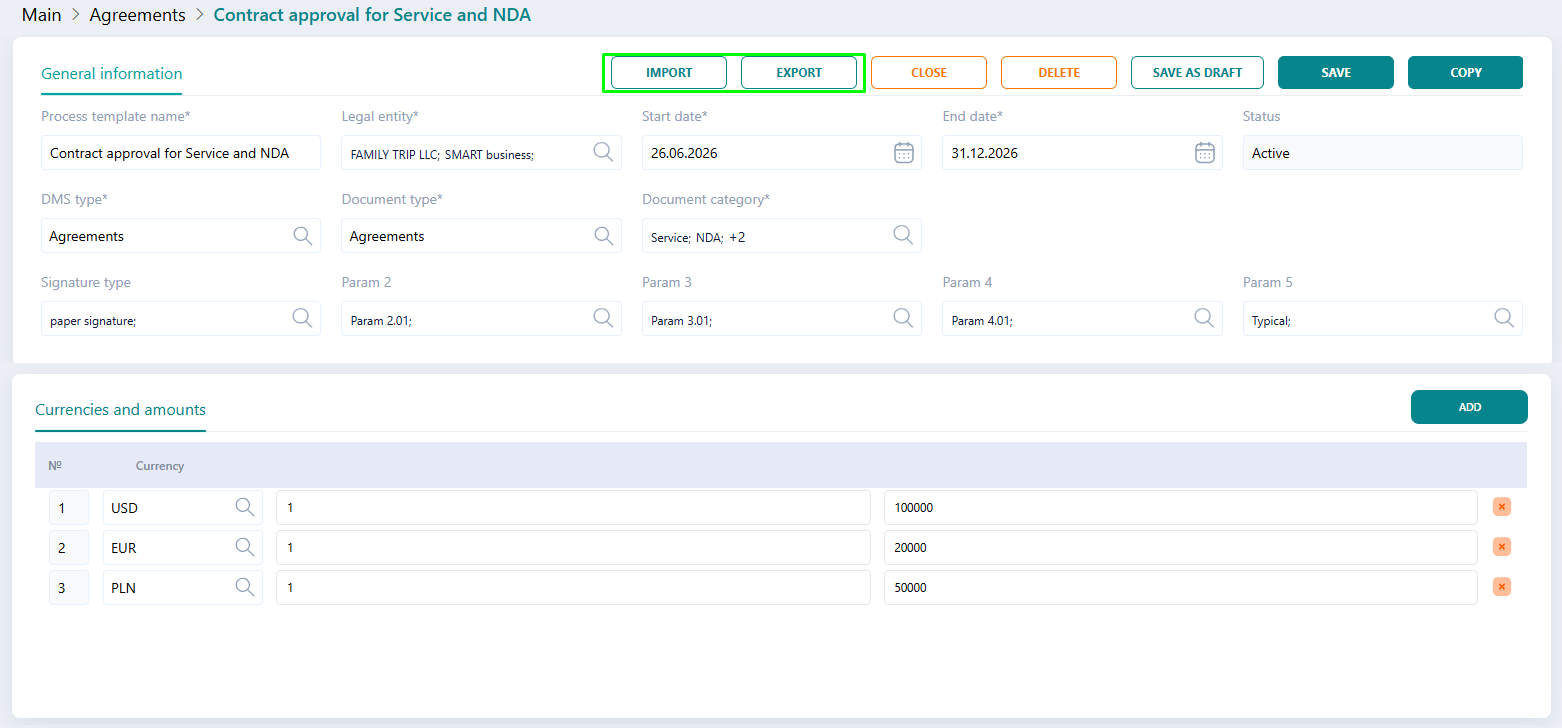The image size is (1562, 728).
Task: Click PLN currency field
Action: 183,587
